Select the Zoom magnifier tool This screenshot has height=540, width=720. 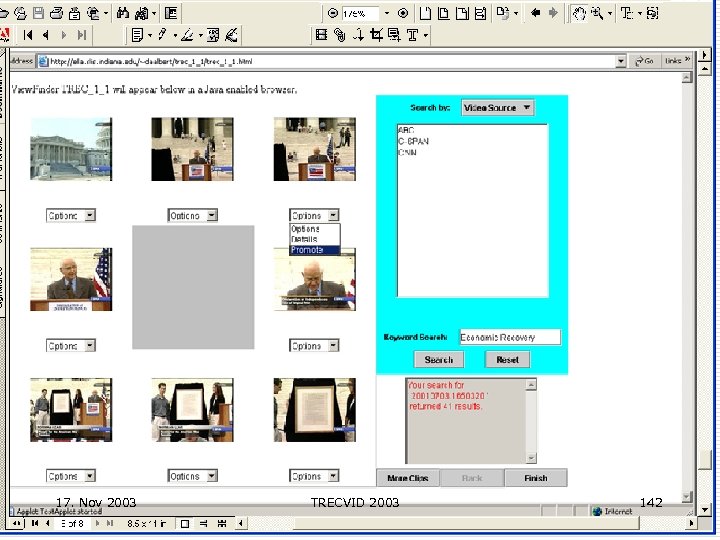tap(597, 13)
